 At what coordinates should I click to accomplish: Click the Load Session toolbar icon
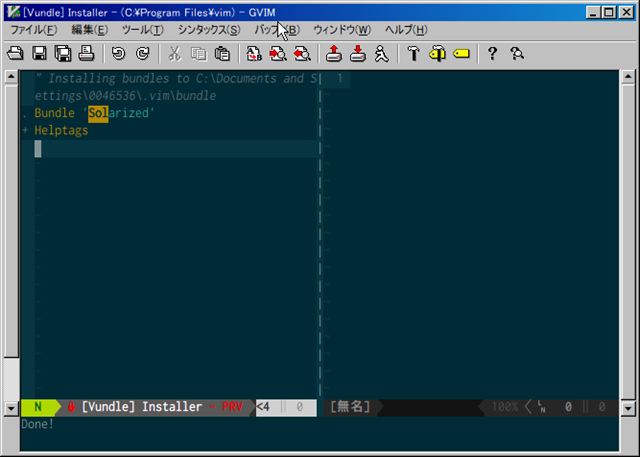(x=334, y=53)
